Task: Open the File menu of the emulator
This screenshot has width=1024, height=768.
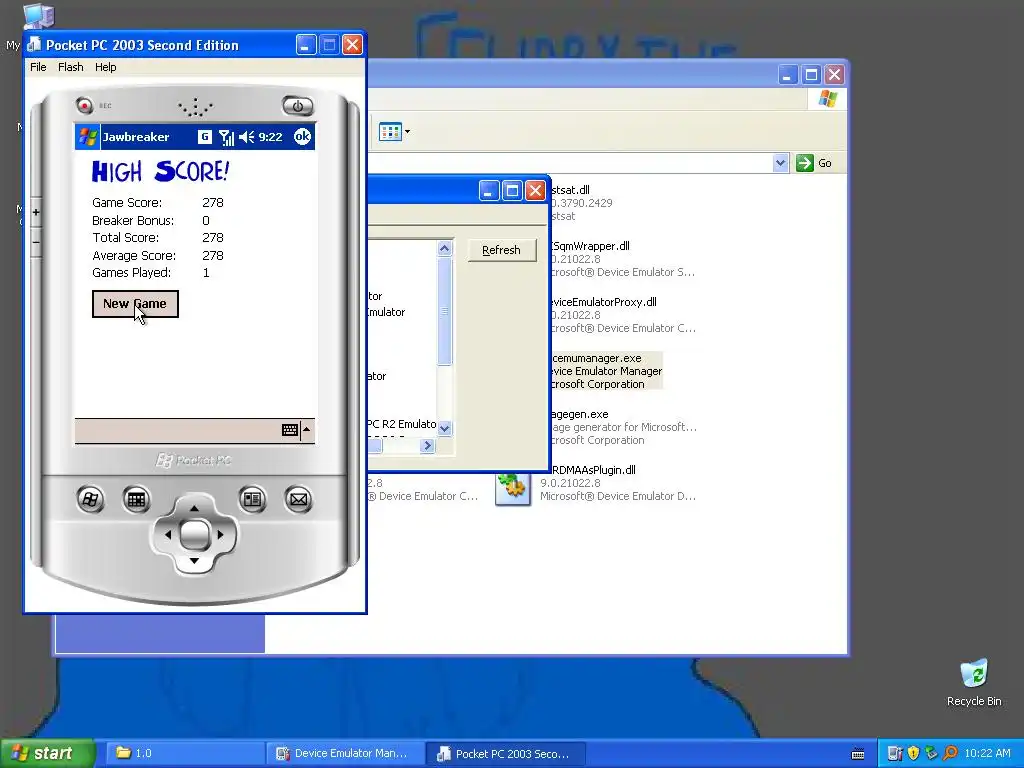Action: click(38, 67)
